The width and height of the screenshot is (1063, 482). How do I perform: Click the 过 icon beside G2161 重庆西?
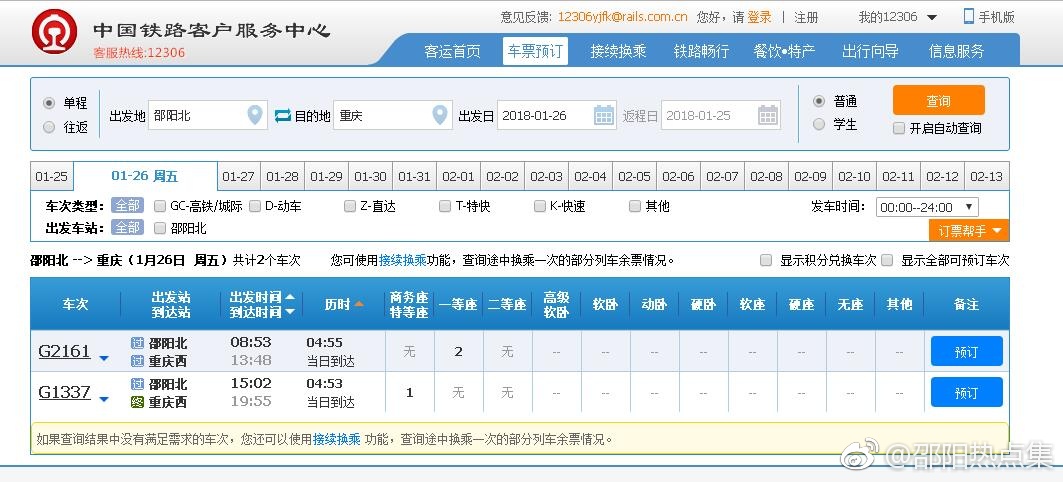click(x=138, y=361)
